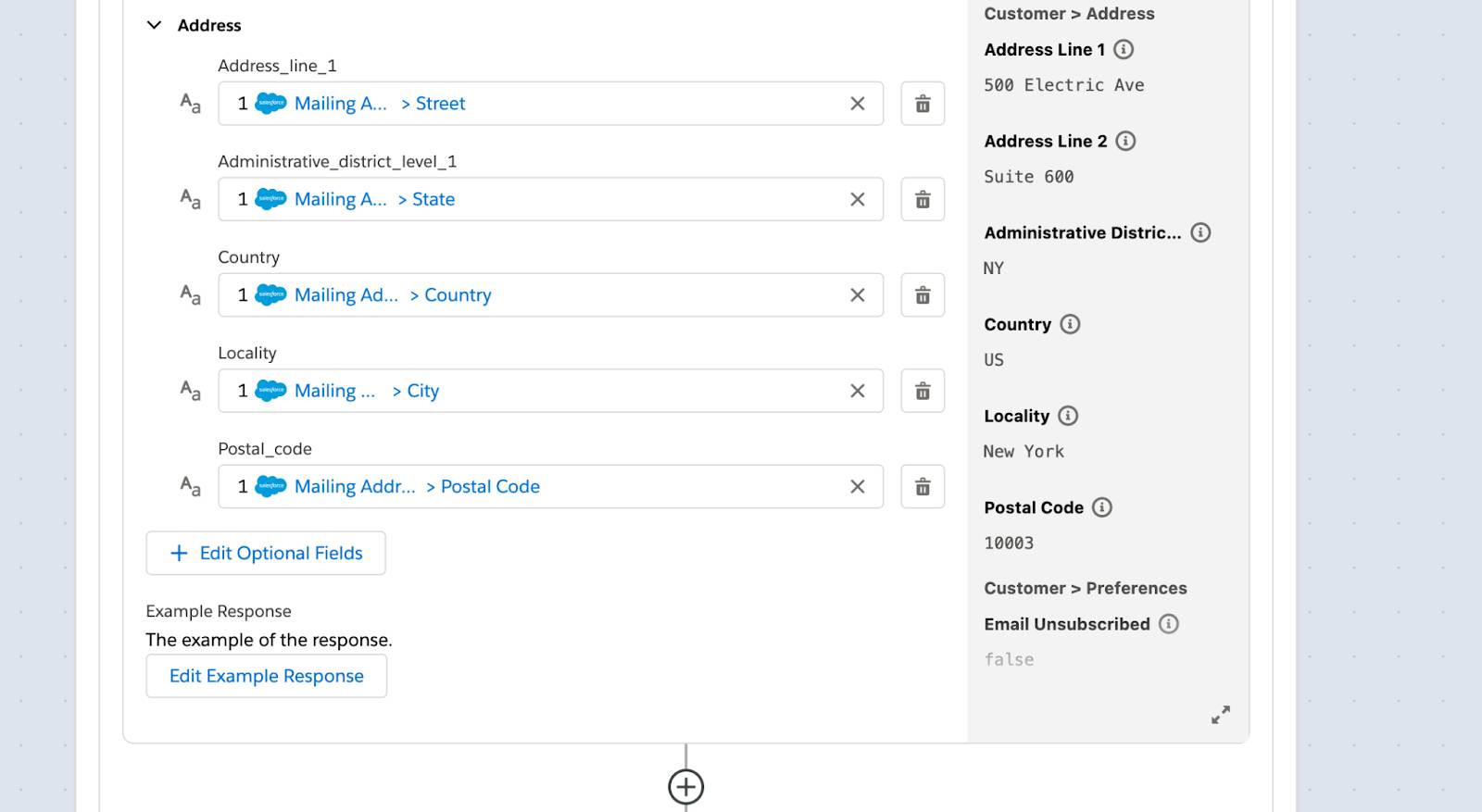The height and width of the screenshot is (812, 1482).
Task: Show info for Postal Code in side panel
Action: (1102, 507)
